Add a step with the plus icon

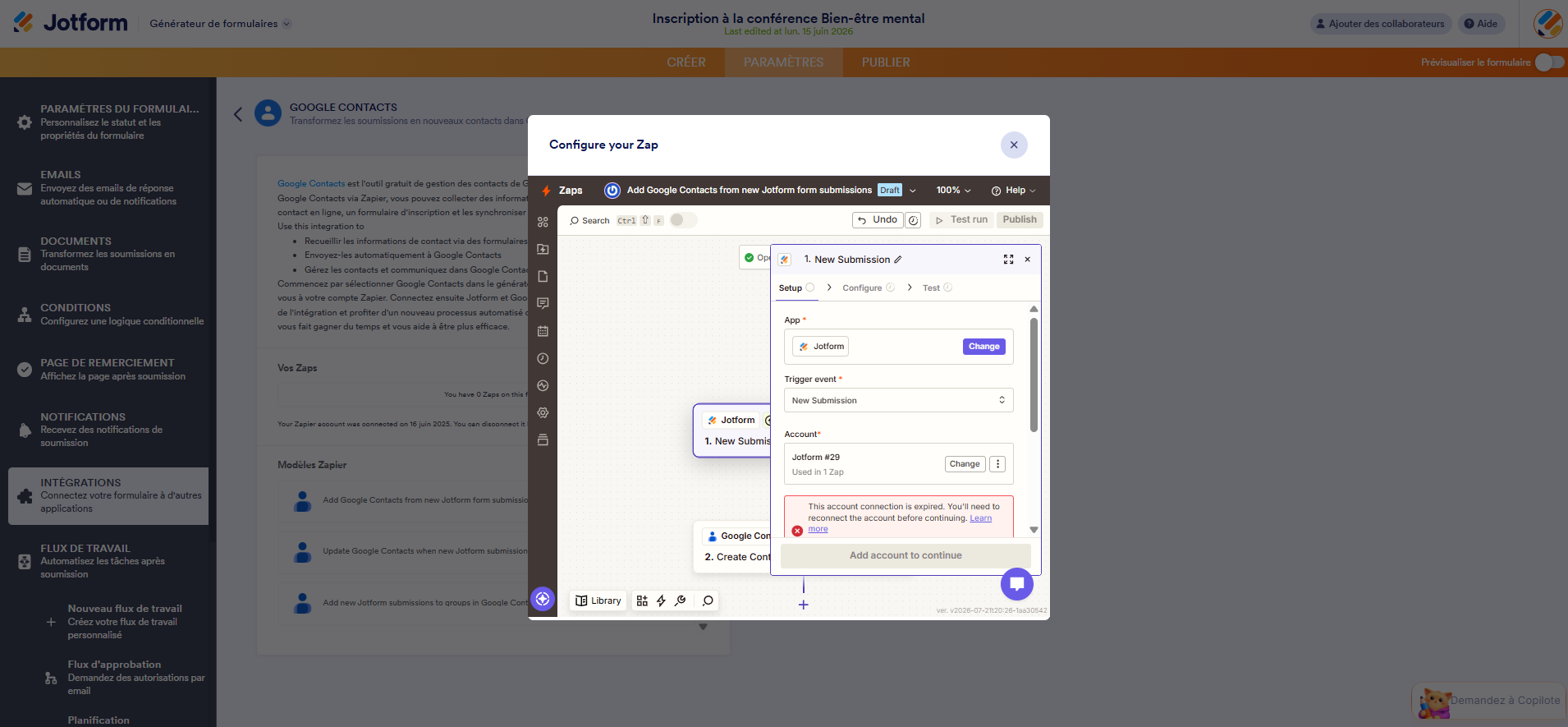click(x=804, y=605)
